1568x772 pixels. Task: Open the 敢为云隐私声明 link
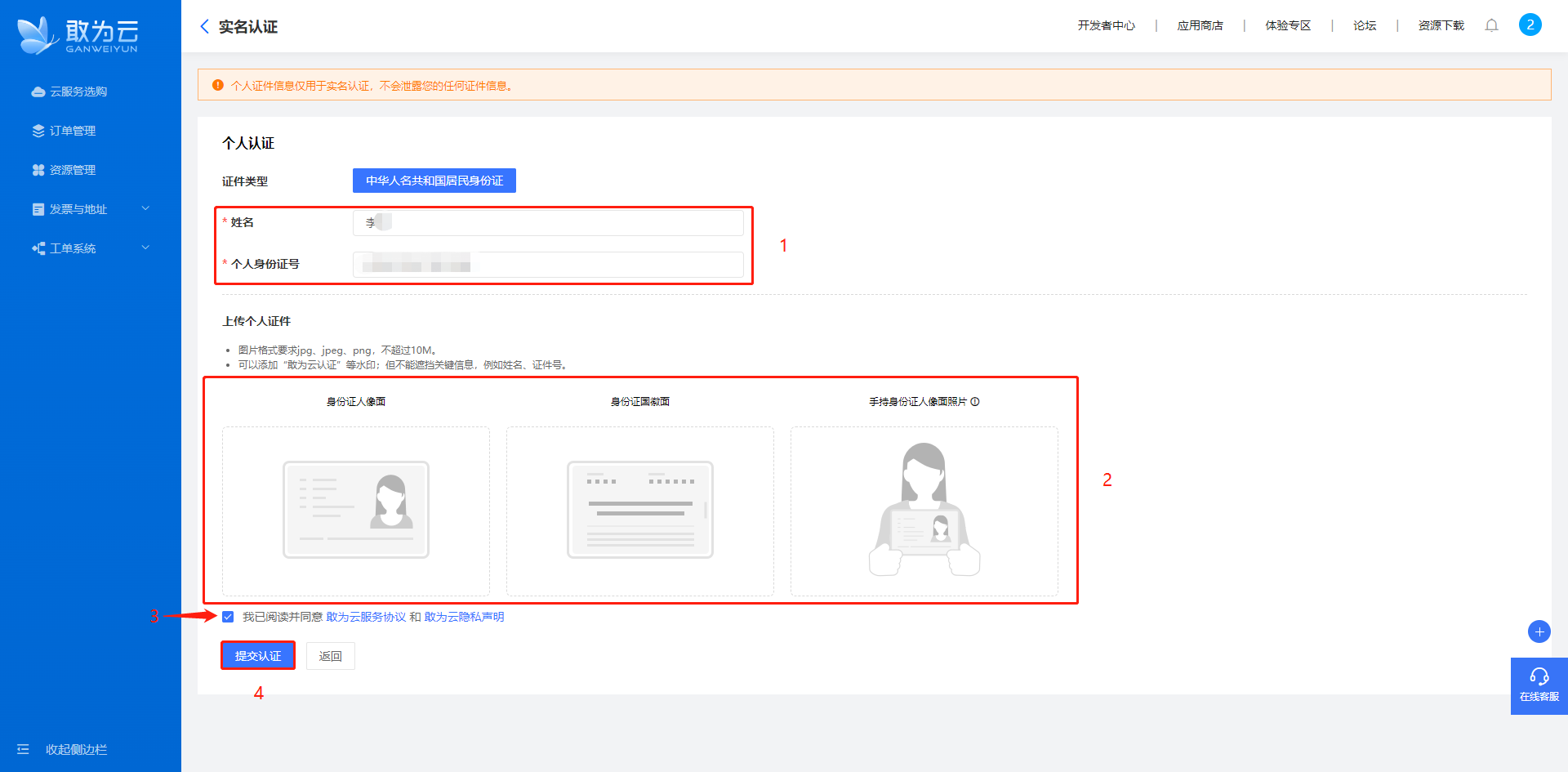tap(464, 617)
